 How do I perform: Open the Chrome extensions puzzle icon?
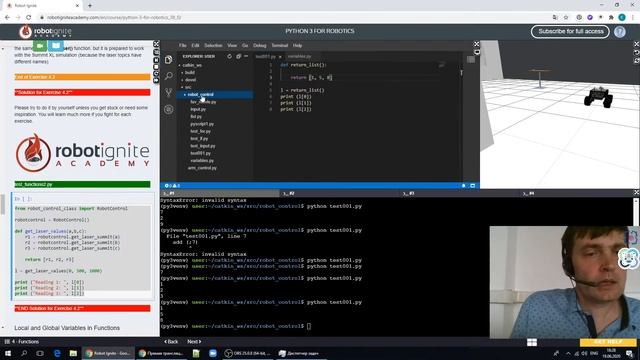(611, 18)
